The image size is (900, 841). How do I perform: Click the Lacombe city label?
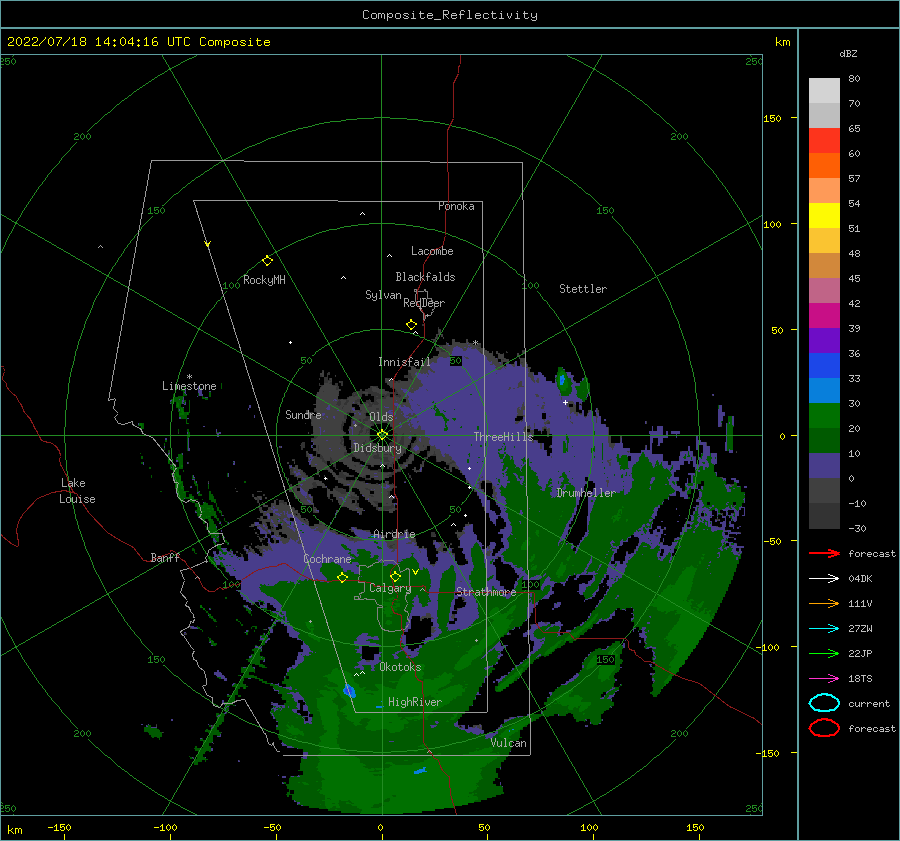tap(432, 251)
